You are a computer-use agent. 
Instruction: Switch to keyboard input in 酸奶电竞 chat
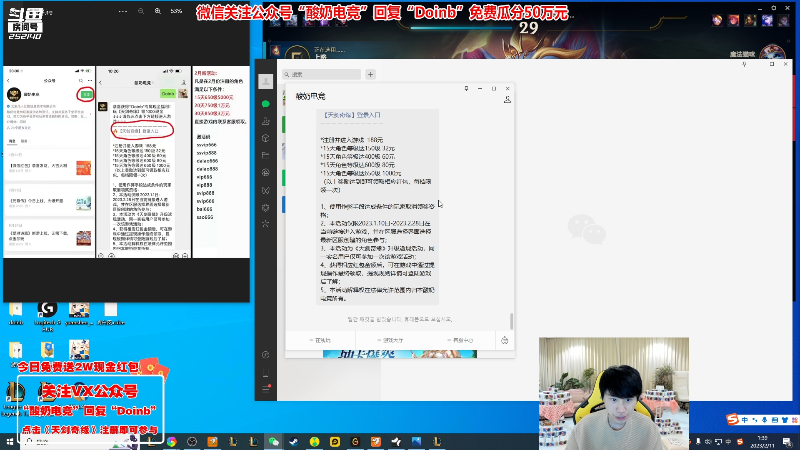tap(505, 340)
